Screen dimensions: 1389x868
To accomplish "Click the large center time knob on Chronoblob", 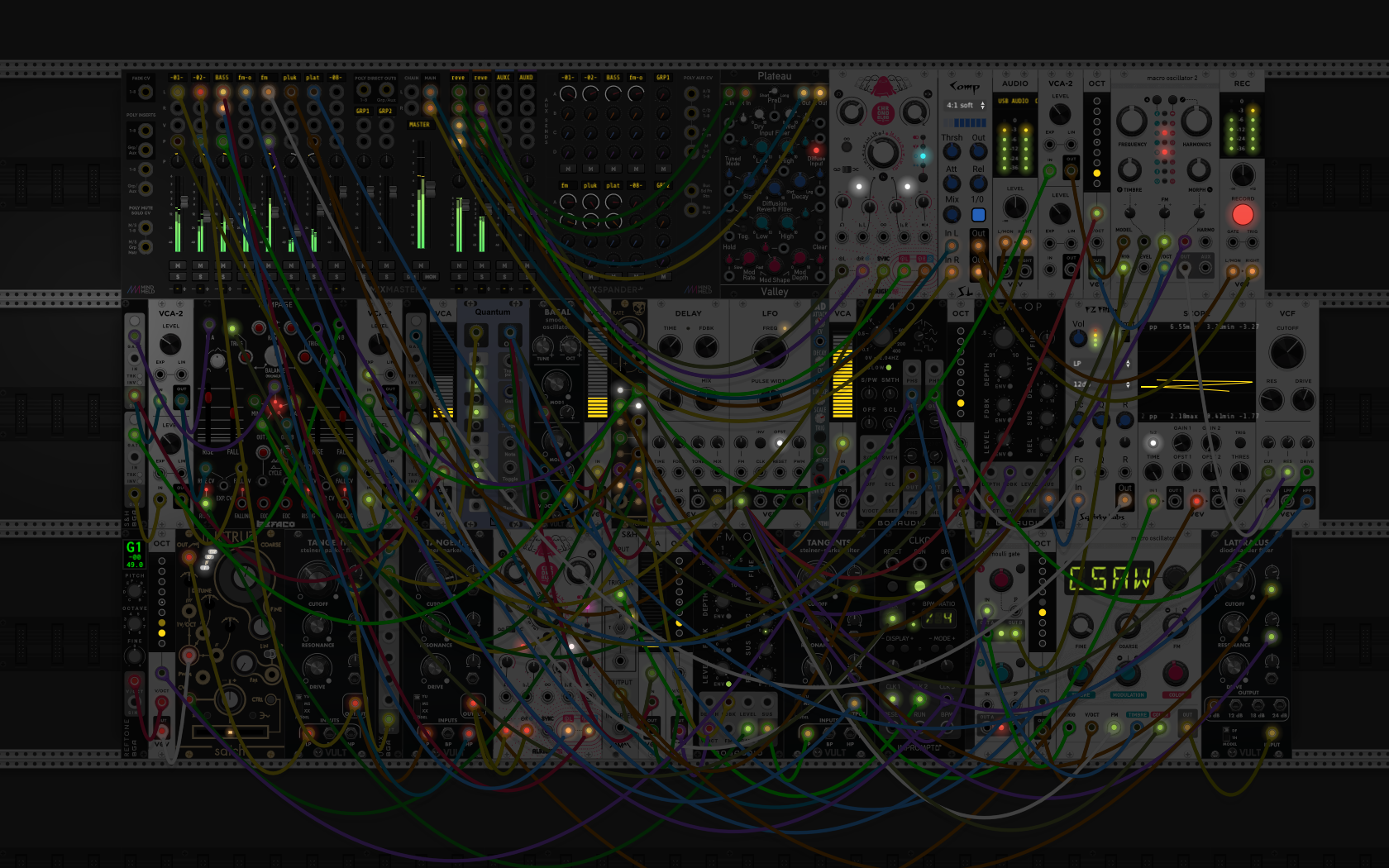I will 882,152.
